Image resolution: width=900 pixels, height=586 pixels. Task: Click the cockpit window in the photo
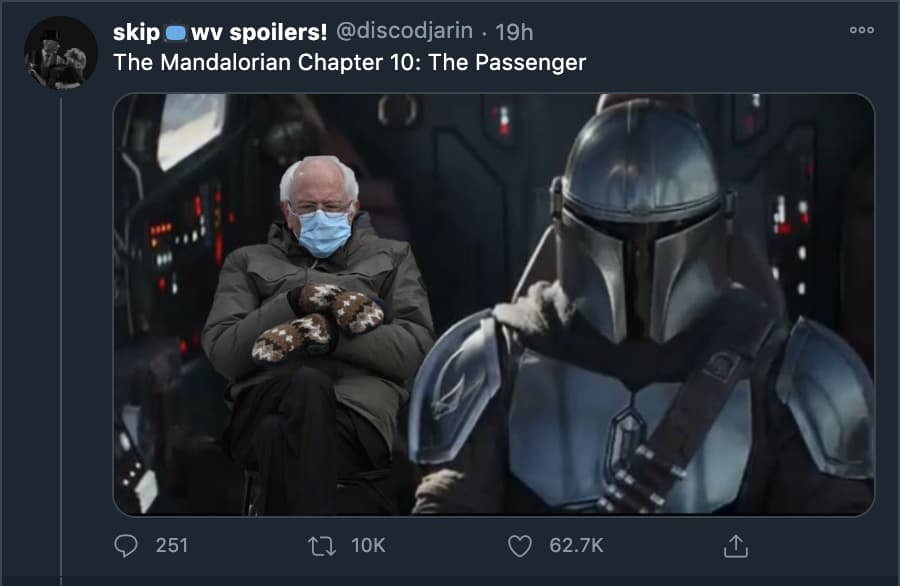coord(191,130)
